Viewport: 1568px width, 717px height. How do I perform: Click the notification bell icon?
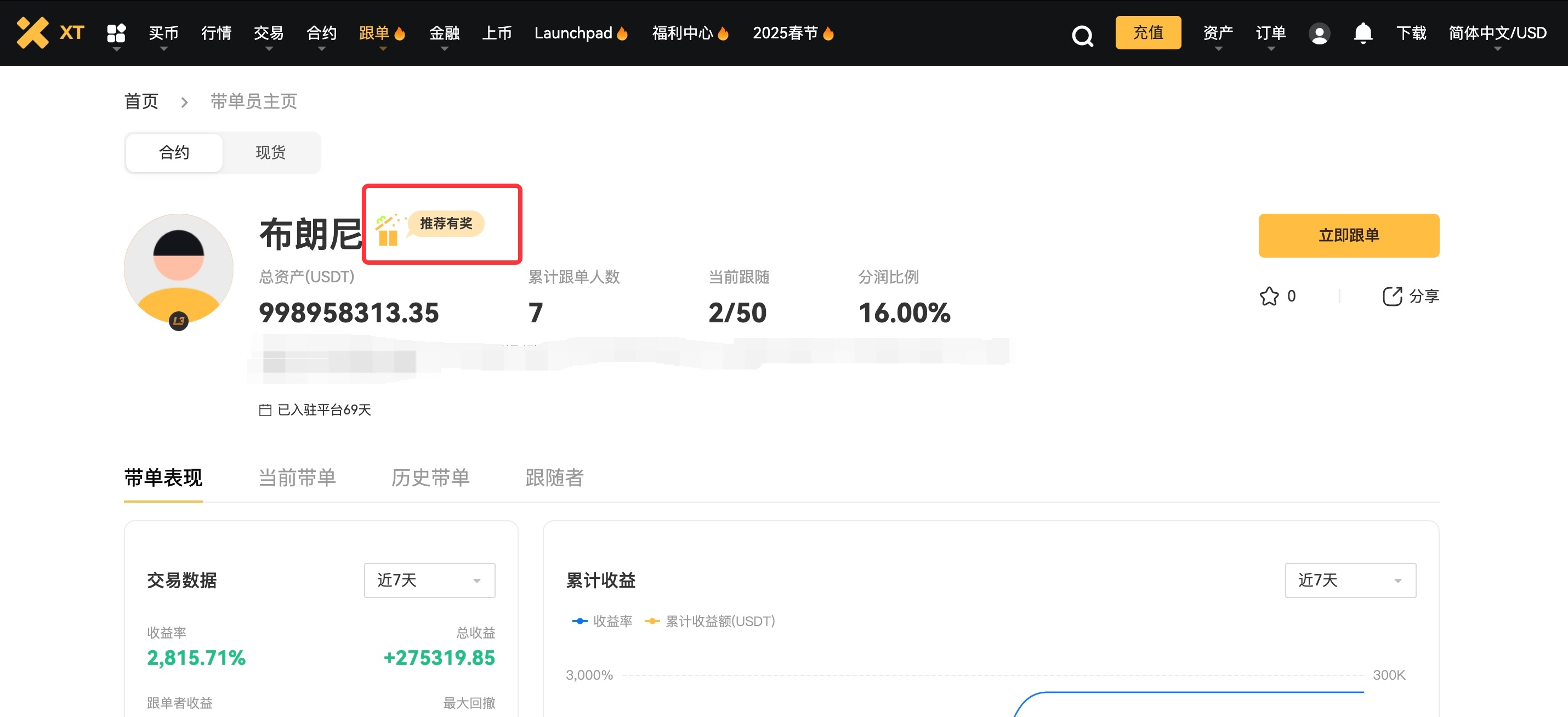click(x=1362, y=33)
